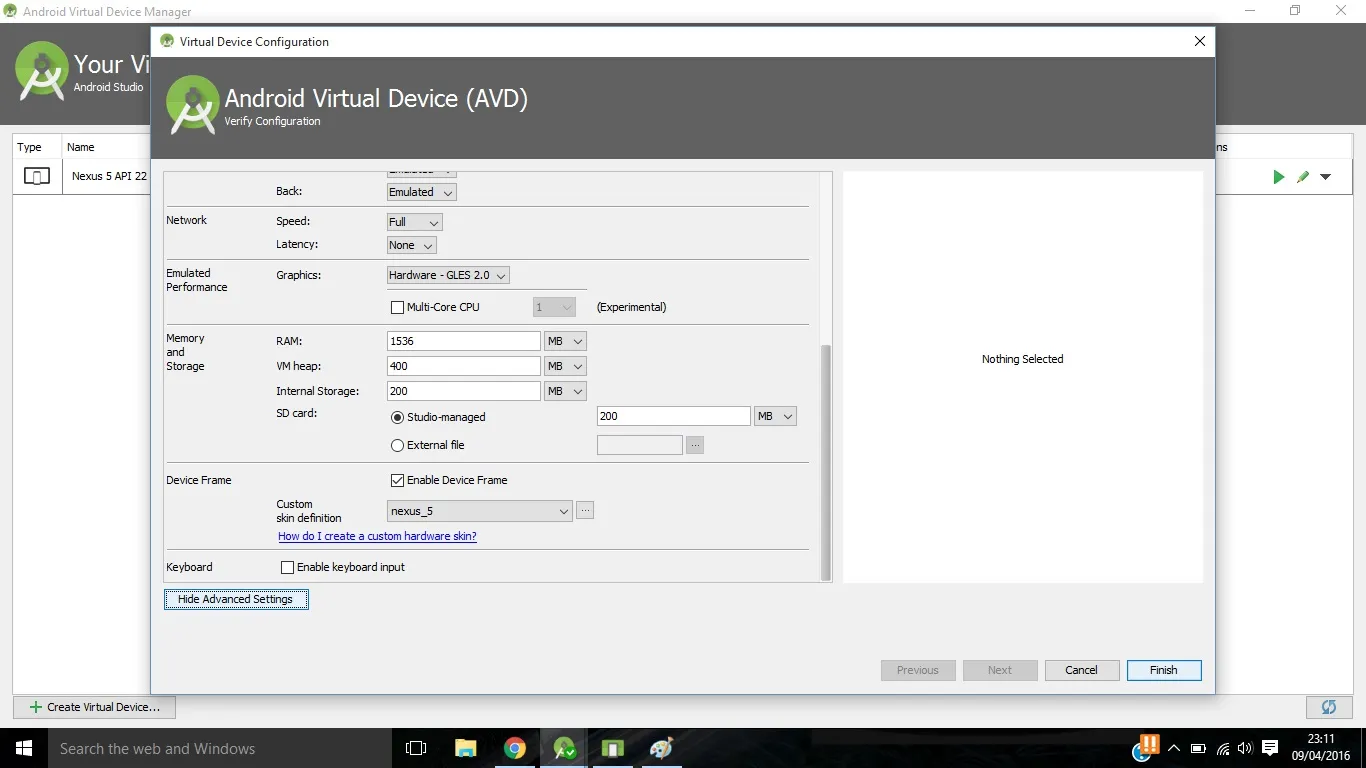Uncheck Enable Device Frame
Viewport: 1366px width, 768px height.
coord(397,480)
